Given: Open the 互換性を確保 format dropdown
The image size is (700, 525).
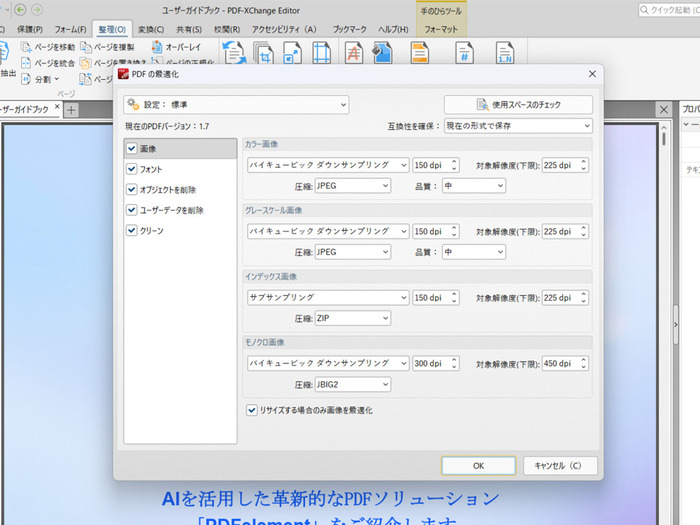Looking at the screenshot, I should pos(518,126).
